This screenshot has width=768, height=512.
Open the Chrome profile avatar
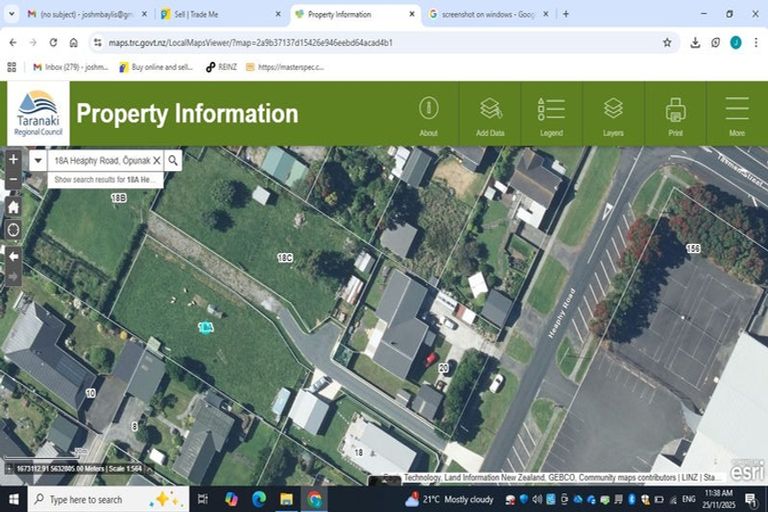point(736,43)
